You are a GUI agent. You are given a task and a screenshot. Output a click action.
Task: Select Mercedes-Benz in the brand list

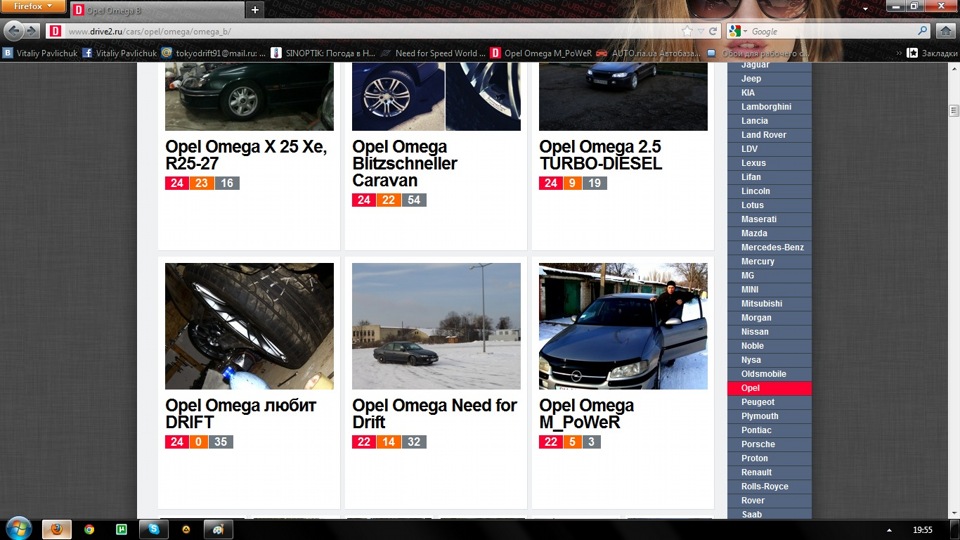click(x=770, y=247)
